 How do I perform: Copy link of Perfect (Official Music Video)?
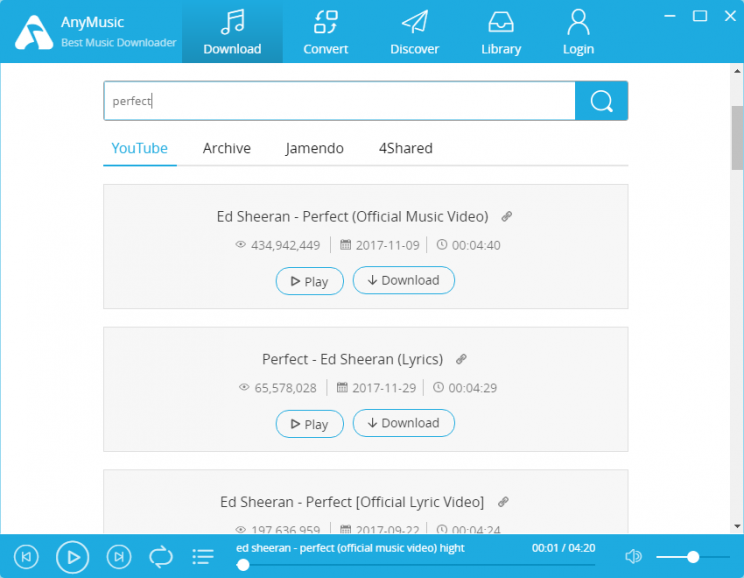(x=507, y=217)
